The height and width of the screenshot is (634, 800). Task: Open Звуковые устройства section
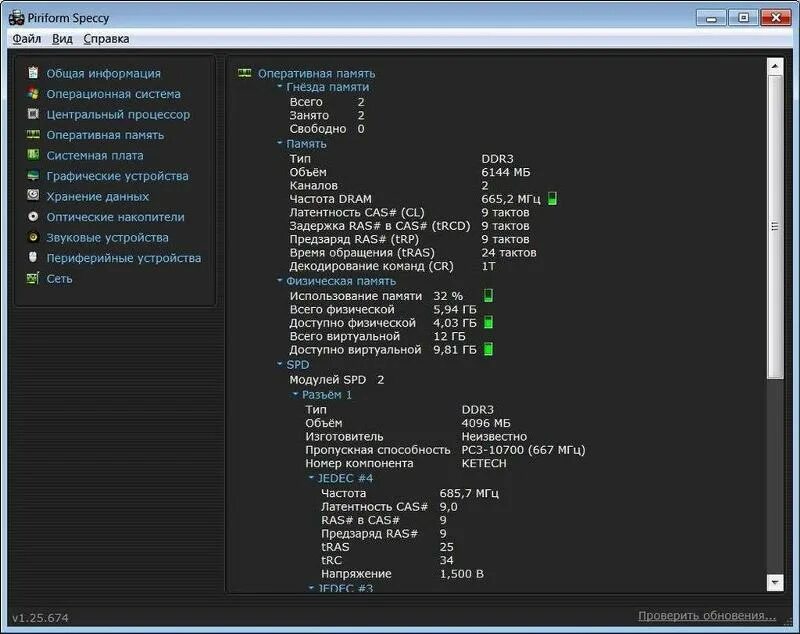click(x=107, y=238)
